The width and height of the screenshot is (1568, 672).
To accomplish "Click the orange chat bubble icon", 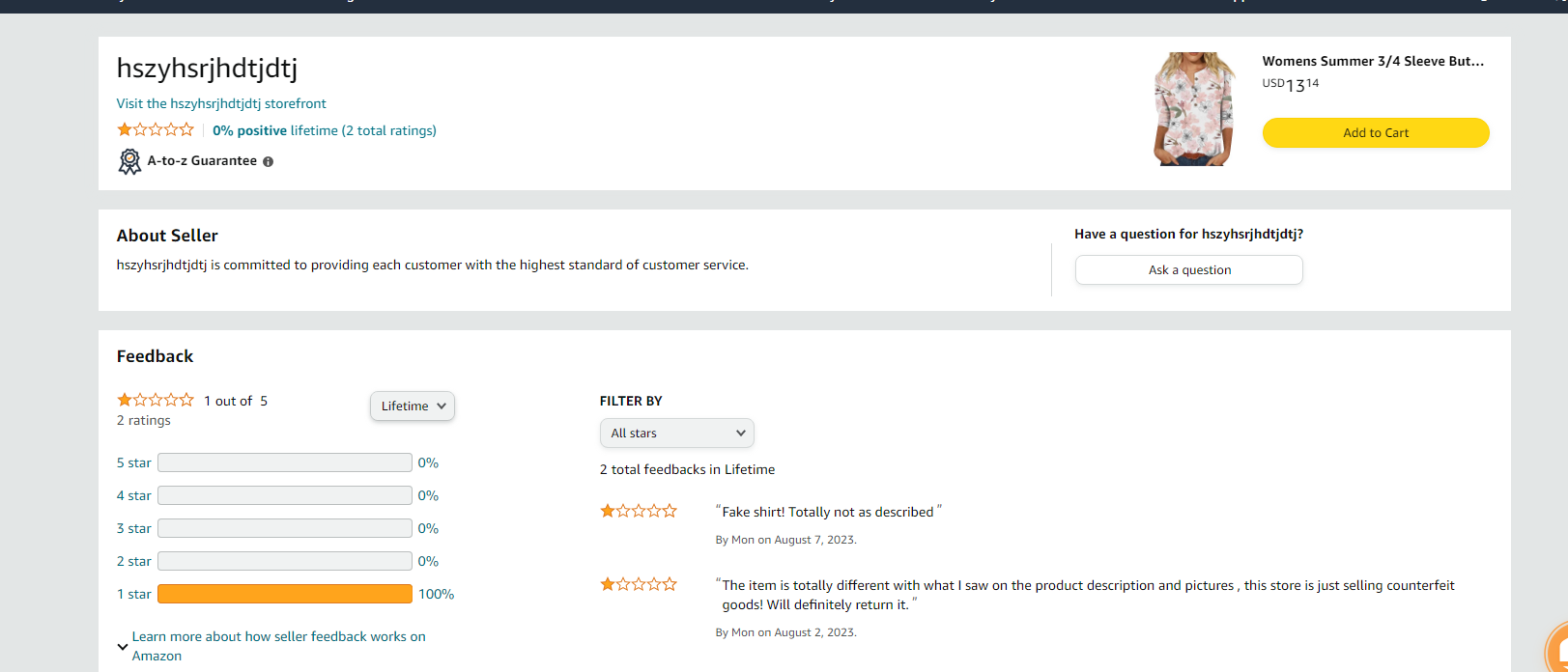I will [x=1556, y=651].
